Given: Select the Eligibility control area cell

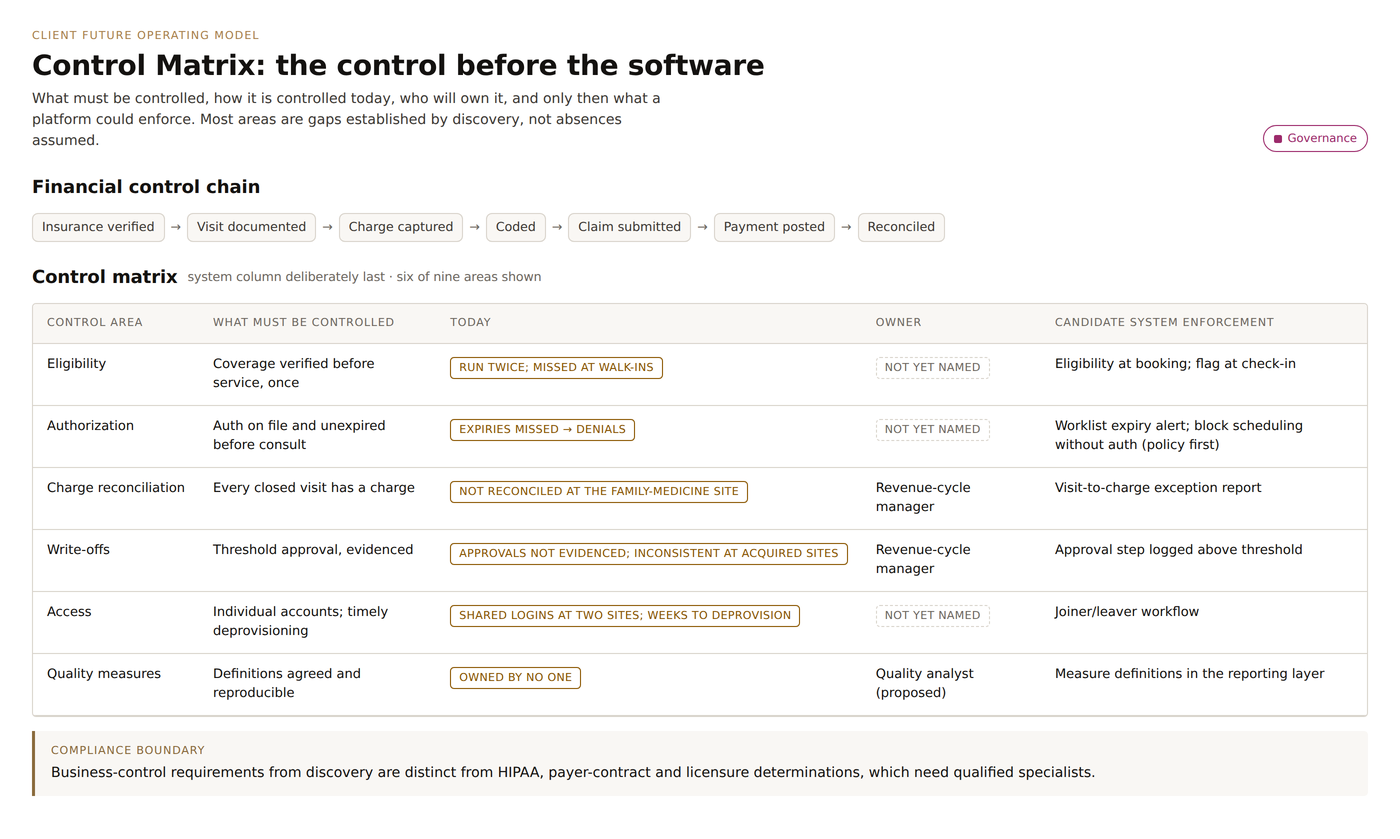Looking at the screenshot, I should (76, 364).
